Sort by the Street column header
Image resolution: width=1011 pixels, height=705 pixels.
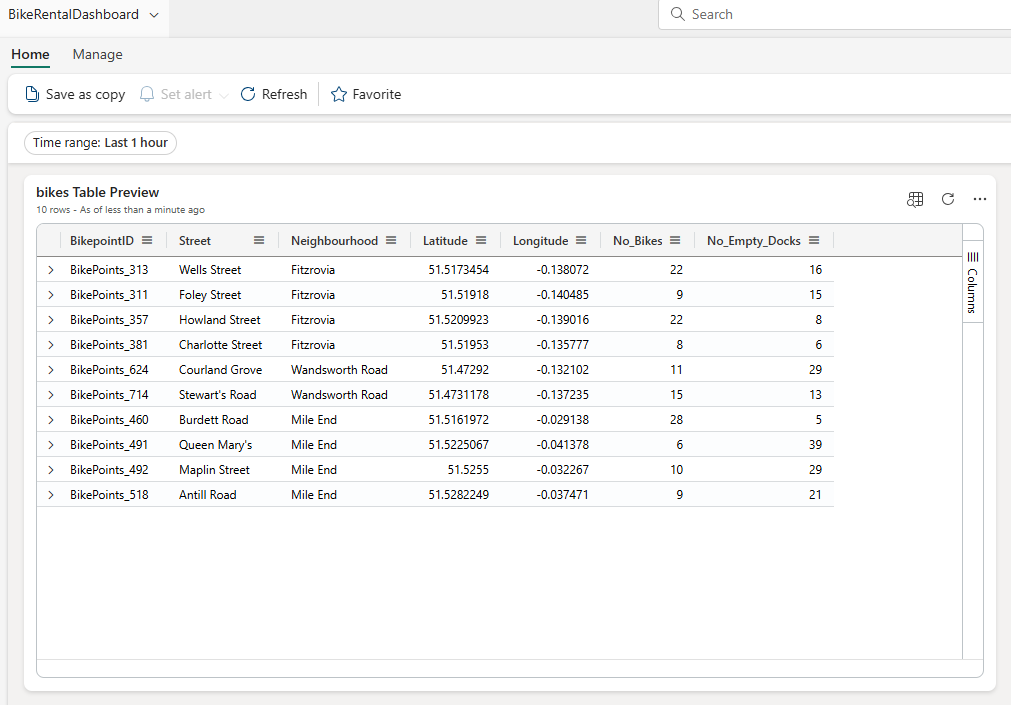(195, 241)
